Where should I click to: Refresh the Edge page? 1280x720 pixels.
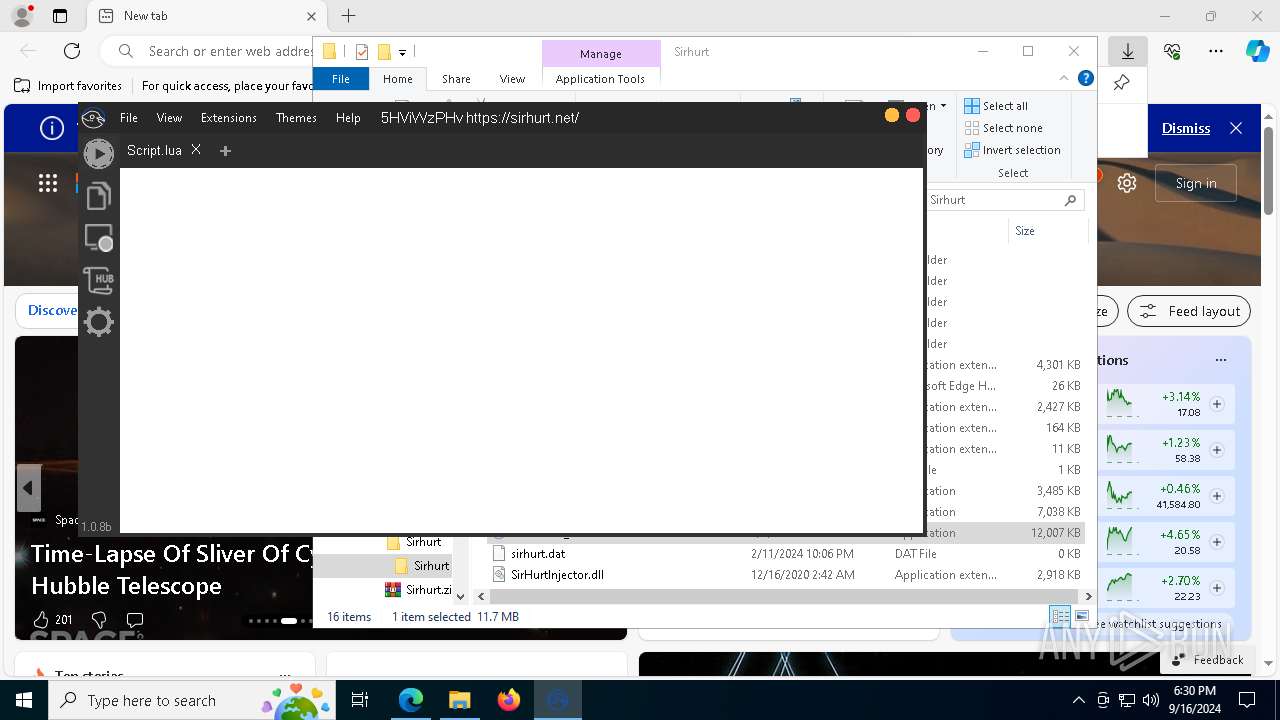[72, 51]
